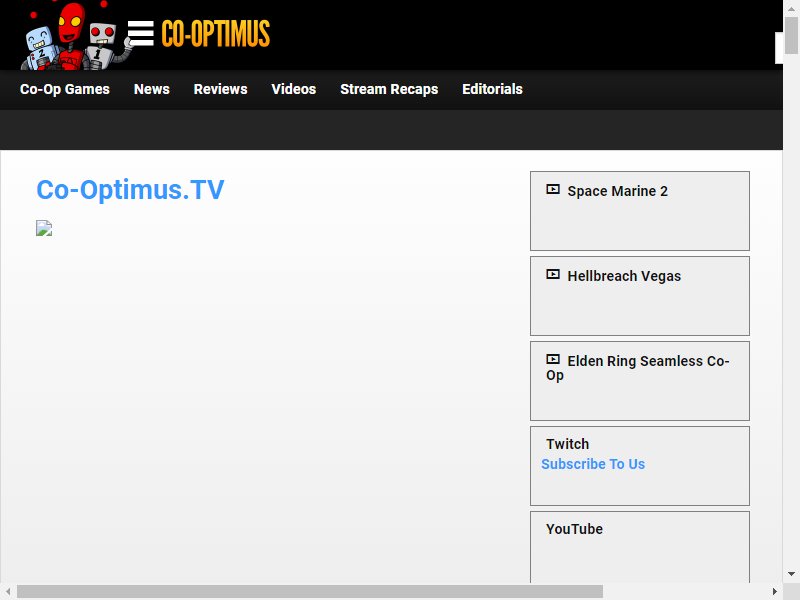
Task: Click video icon beside Space Marine 2
Action: (x=553, y=190)
